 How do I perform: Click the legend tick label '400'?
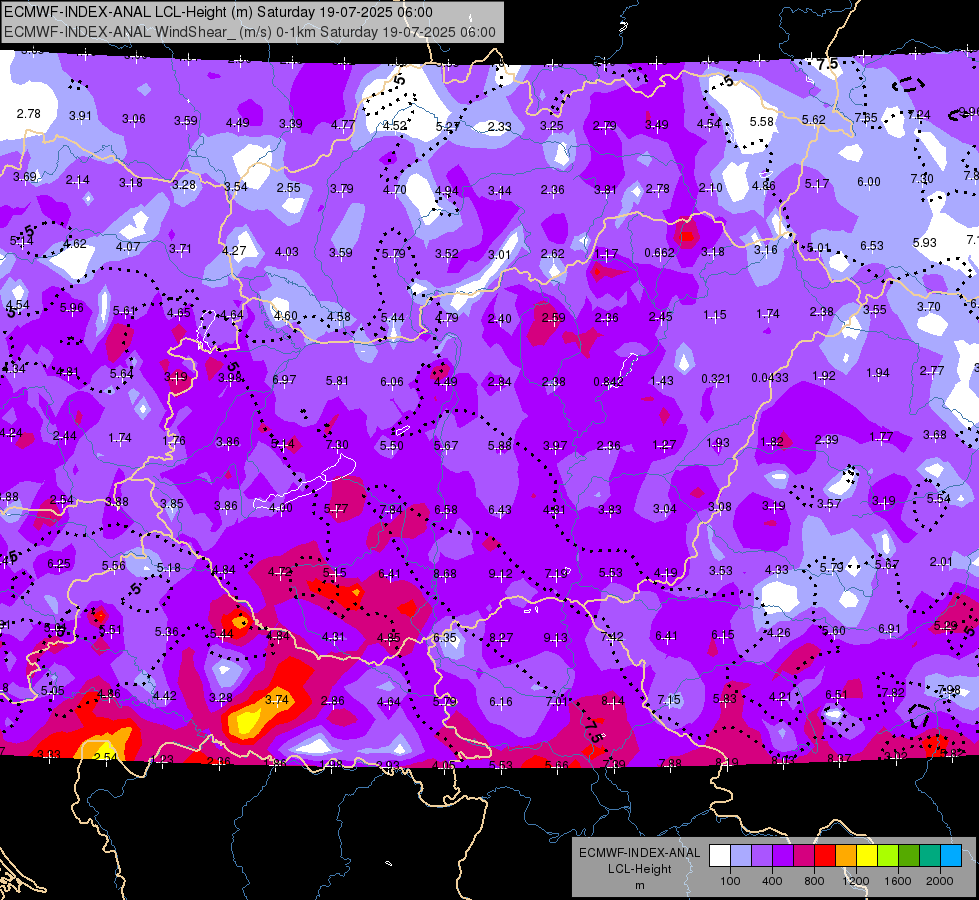point(772,881)
